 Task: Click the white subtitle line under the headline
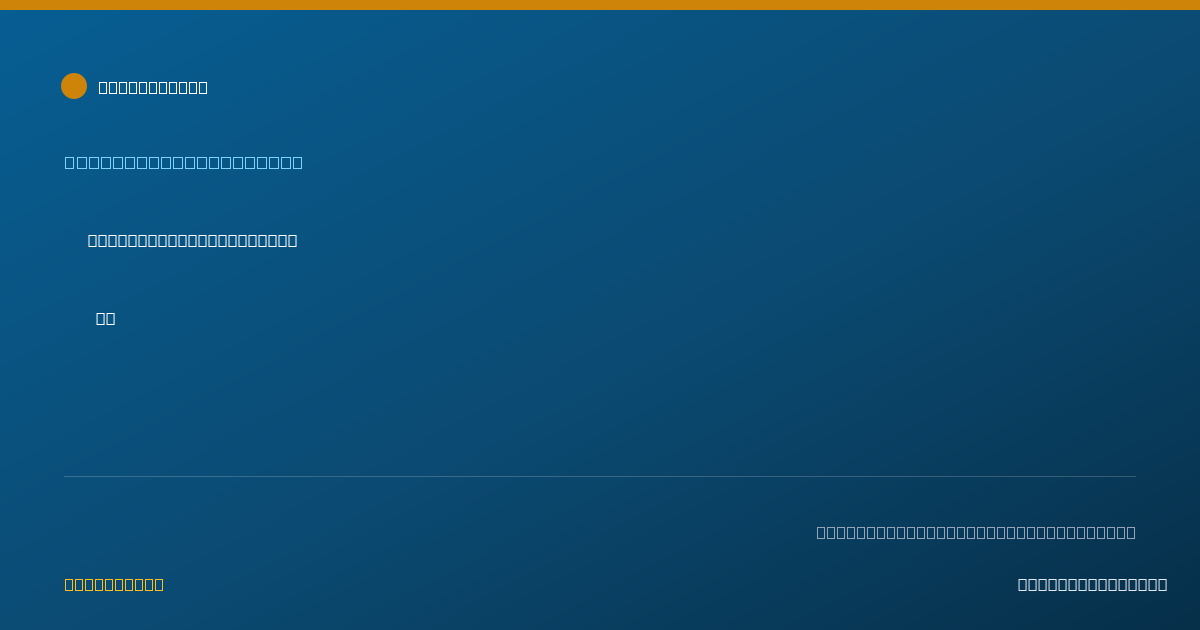192,240
